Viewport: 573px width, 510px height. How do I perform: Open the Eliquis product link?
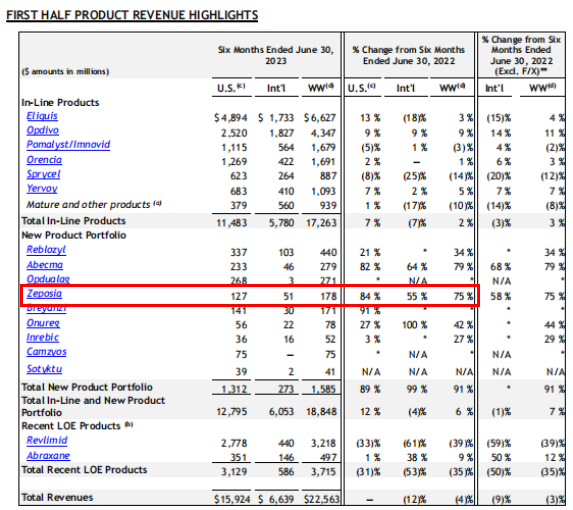[x=42, y=116]
